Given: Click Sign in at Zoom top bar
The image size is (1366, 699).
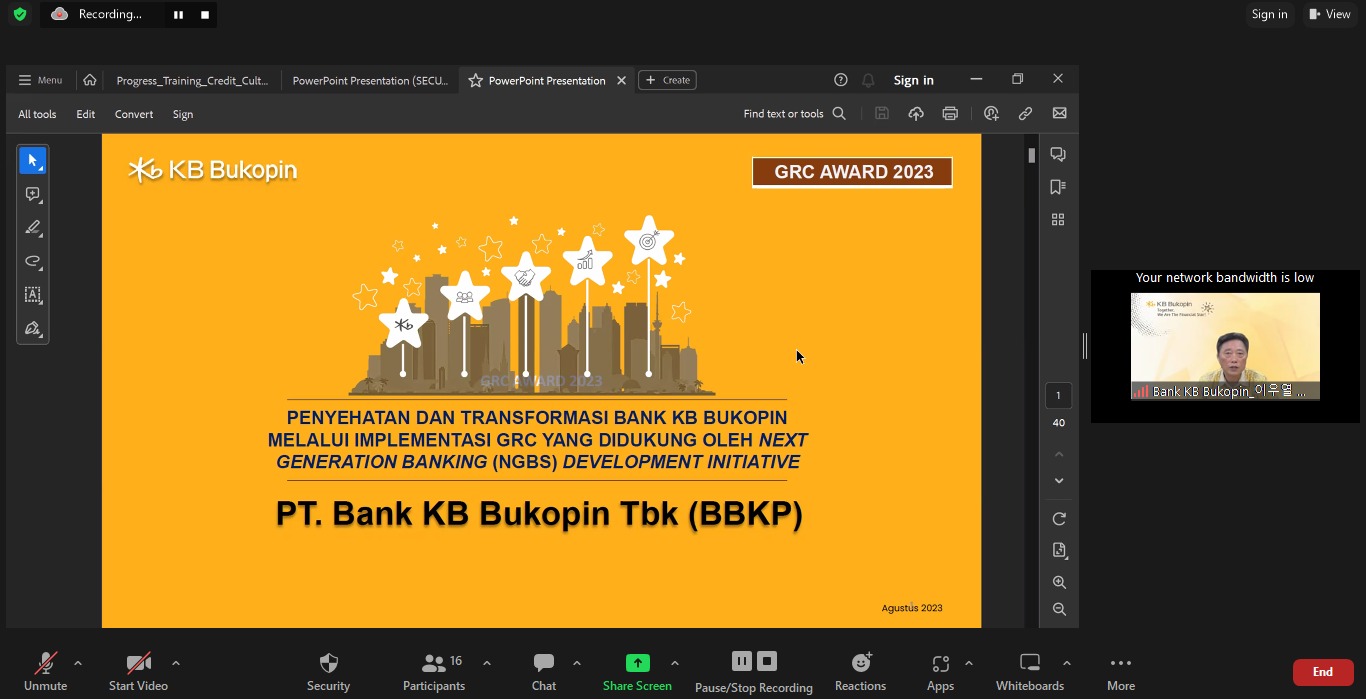Looking at the screenshot, I should 1270,14.
